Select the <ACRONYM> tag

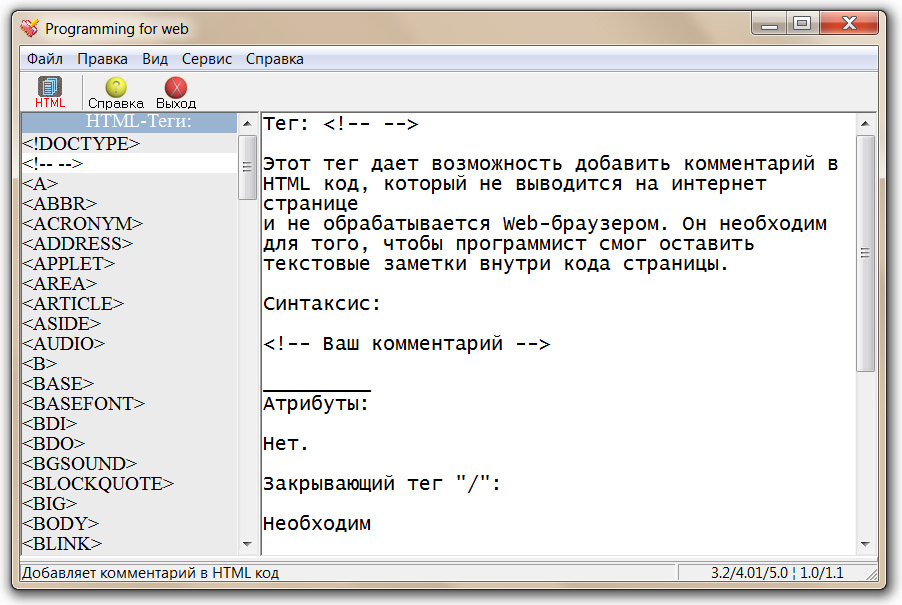pos(129,223)
